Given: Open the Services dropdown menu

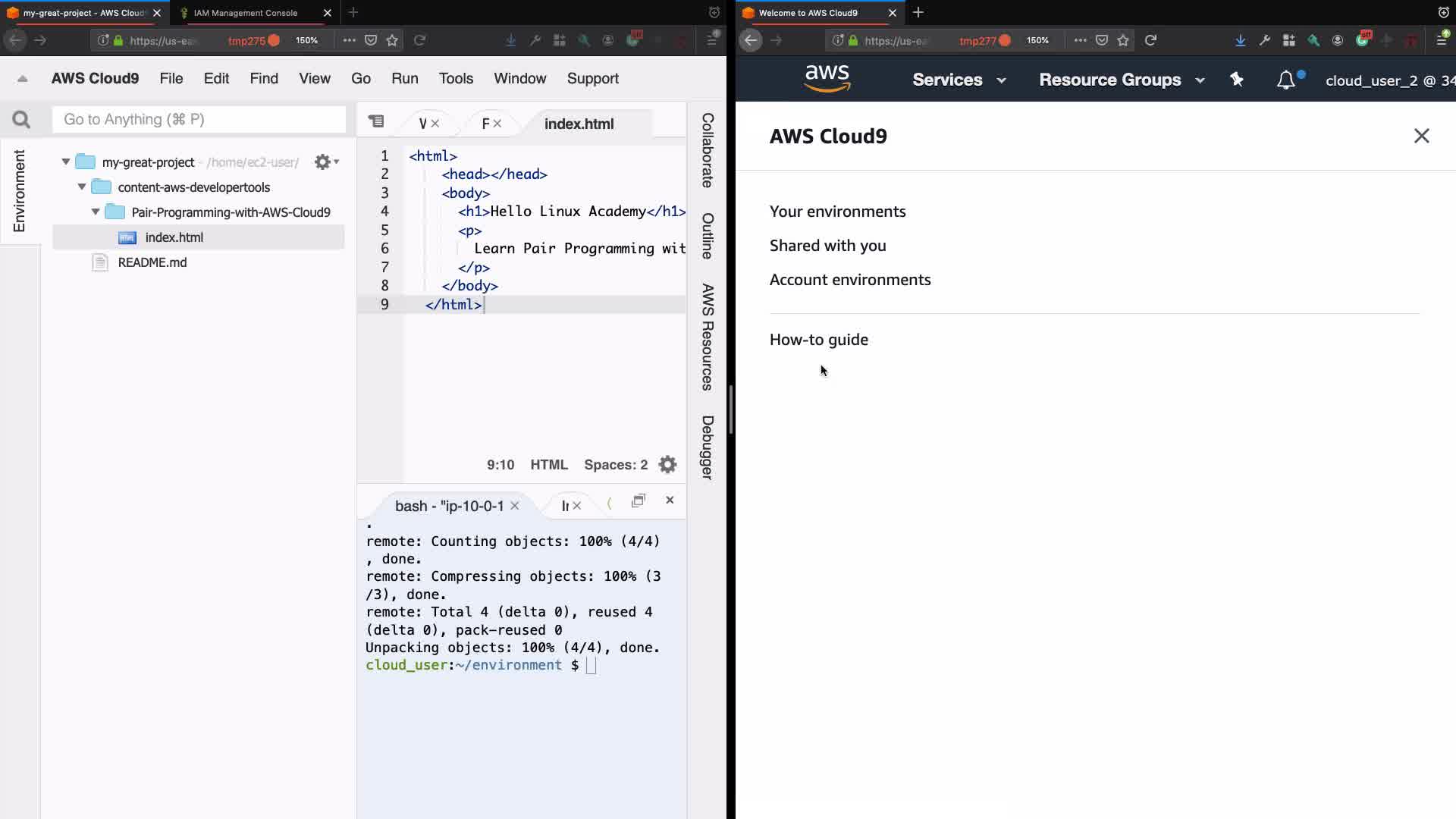Looking at the screenshot, I should 959,80.
